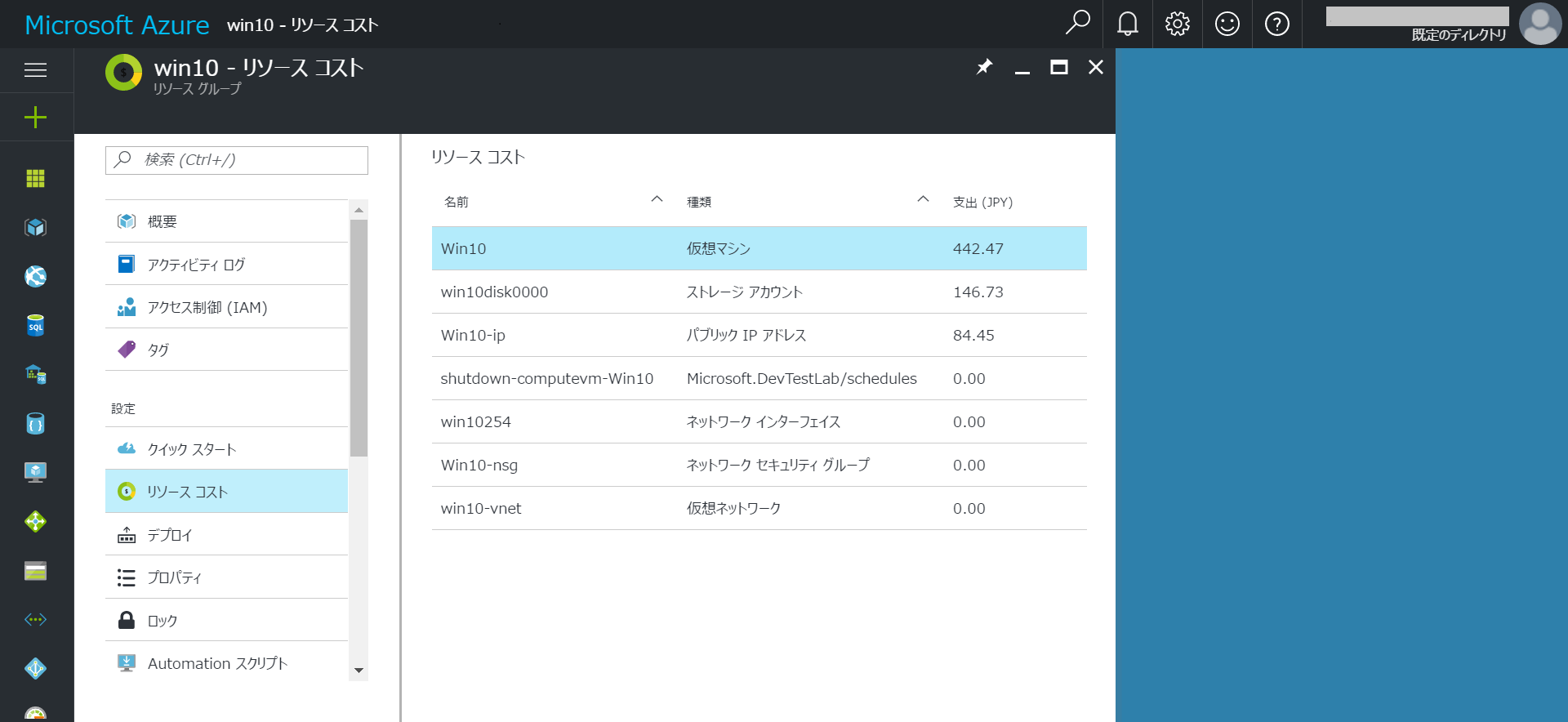Open デプロイ menu item

pos(226,534)
